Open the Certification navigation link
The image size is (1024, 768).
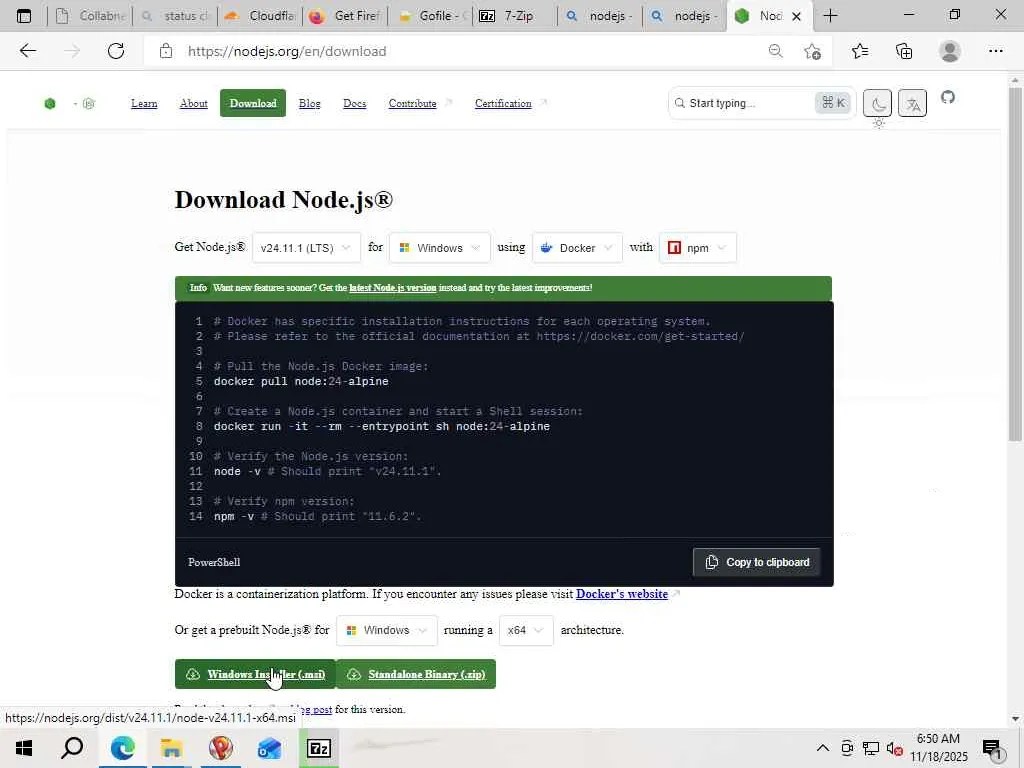[x=504, y=103]
